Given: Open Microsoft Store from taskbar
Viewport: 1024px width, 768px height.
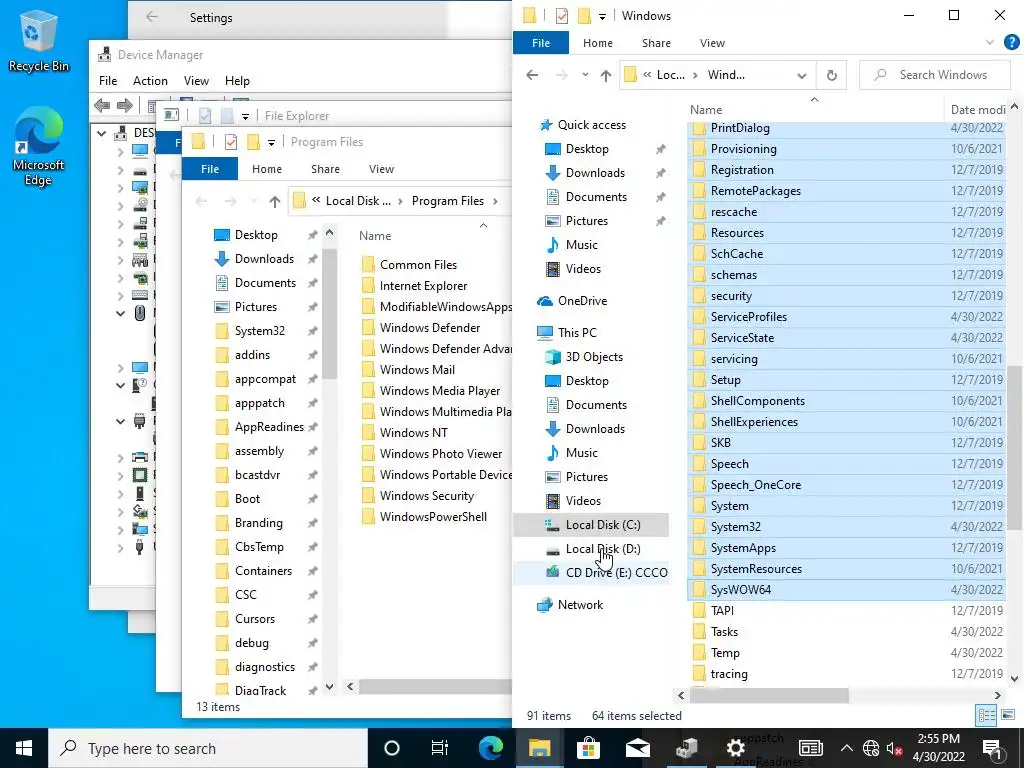Looking at the screenshot, I should [x=588, y=748].
